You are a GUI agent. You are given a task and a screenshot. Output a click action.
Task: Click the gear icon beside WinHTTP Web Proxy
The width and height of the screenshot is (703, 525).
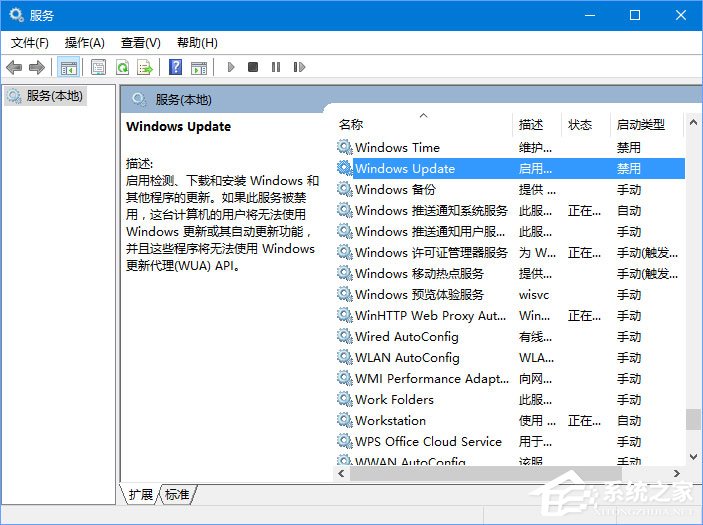pos(344,315)
